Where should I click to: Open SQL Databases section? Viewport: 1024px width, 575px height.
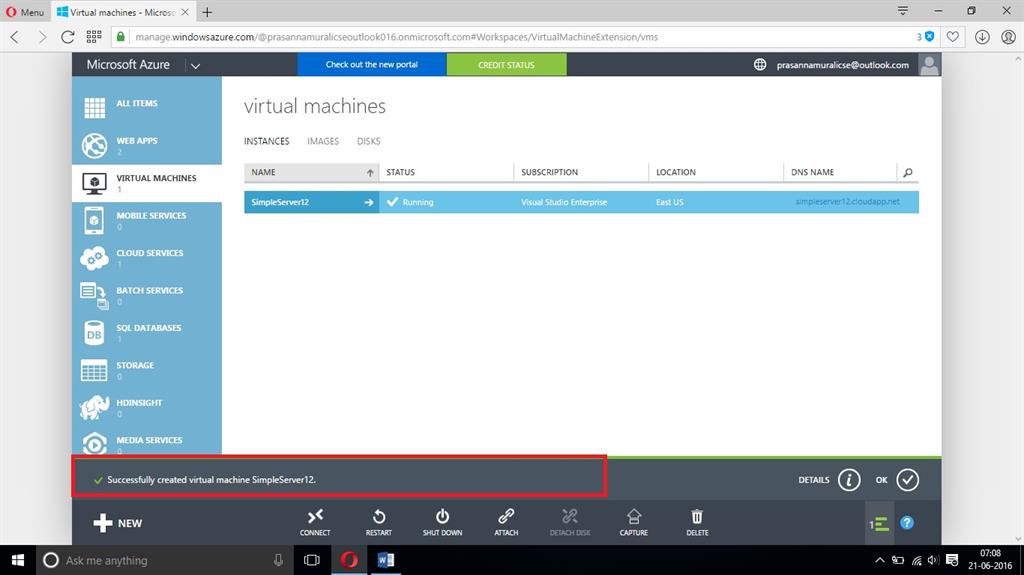(x=147, y=333)
